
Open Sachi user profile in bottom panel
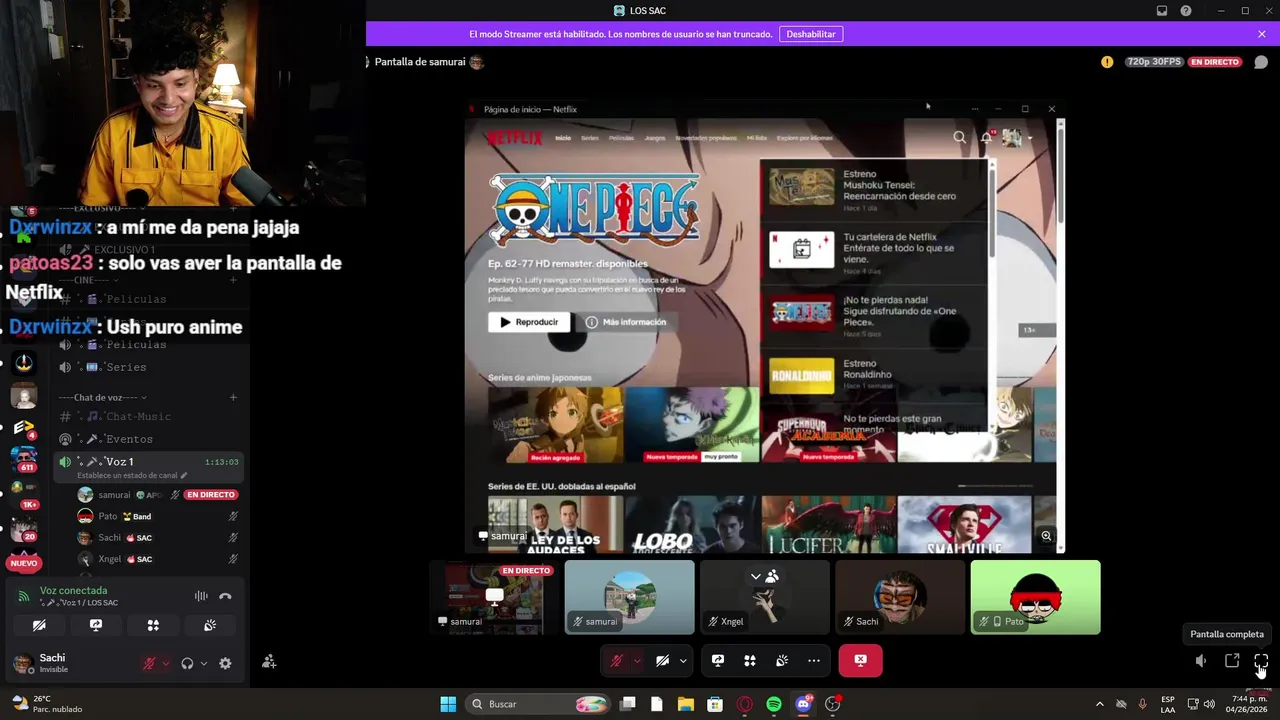[x=52, y=663]
